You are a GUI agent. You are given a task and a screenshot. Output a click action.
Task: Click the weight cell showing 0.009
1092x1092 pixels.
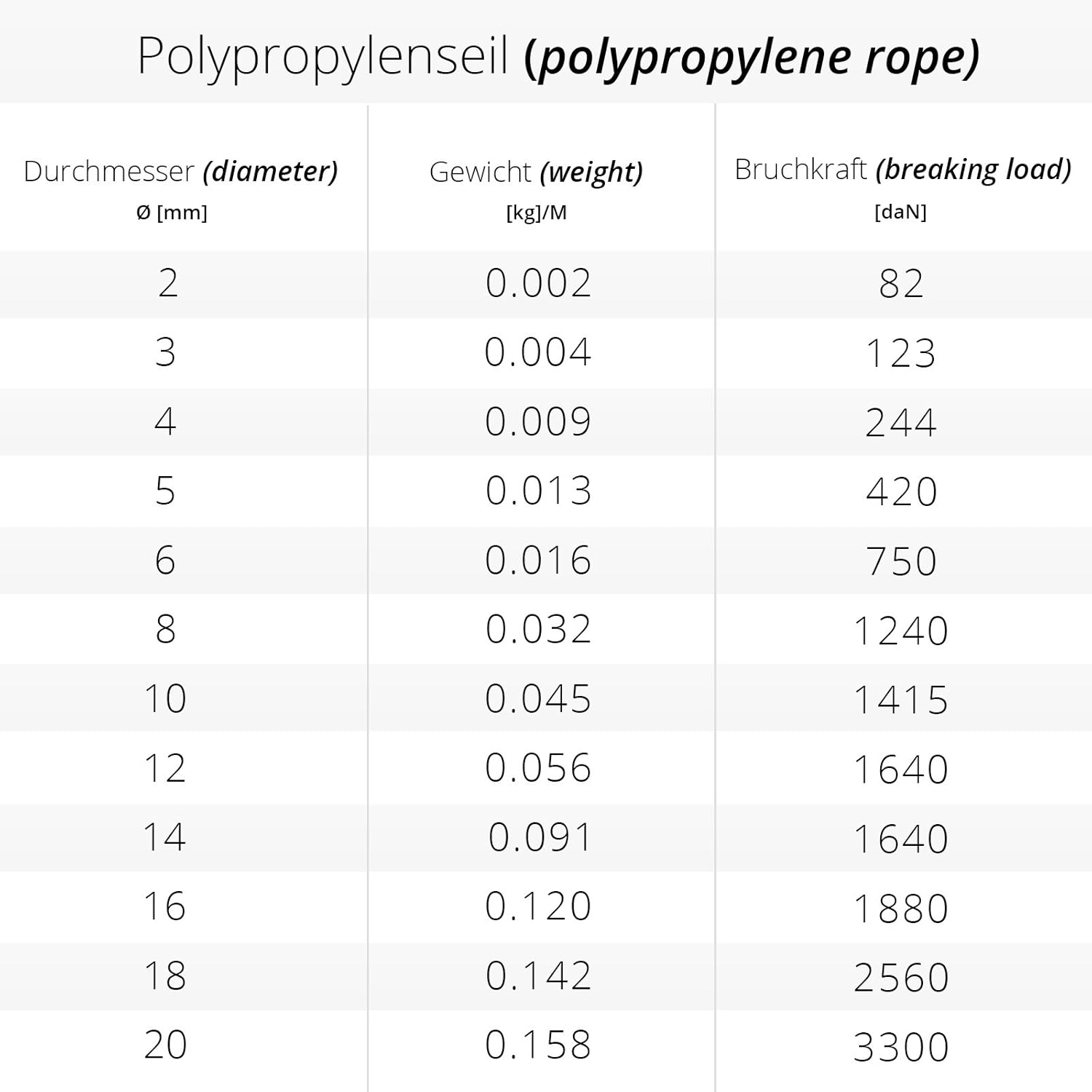538,422
